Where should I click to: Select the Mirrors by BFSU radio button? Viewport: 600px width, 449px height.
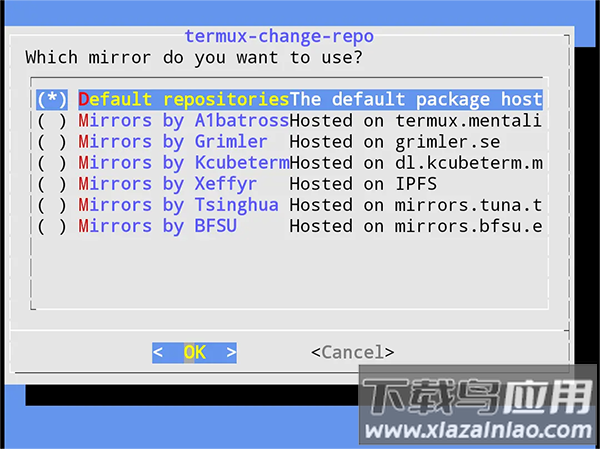pyautogui.click(x=52, y=226)
